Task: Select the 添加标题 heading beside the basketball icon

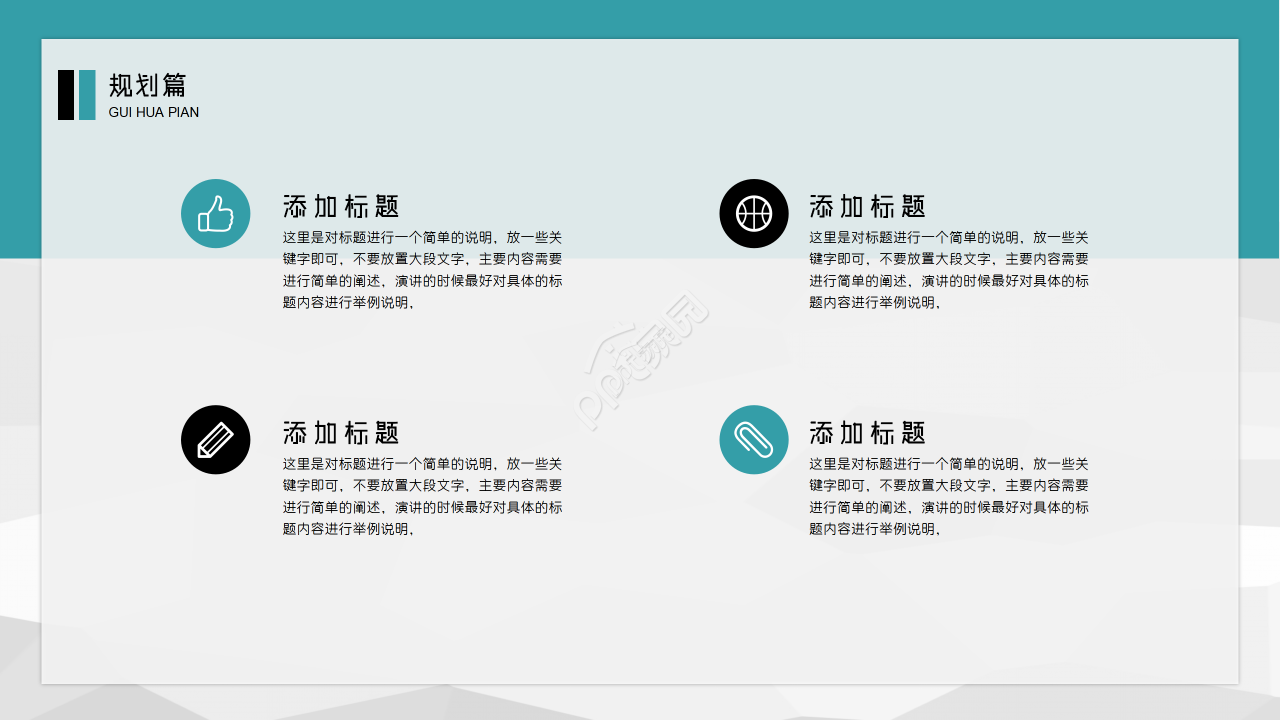Action: tap(867, 207)
